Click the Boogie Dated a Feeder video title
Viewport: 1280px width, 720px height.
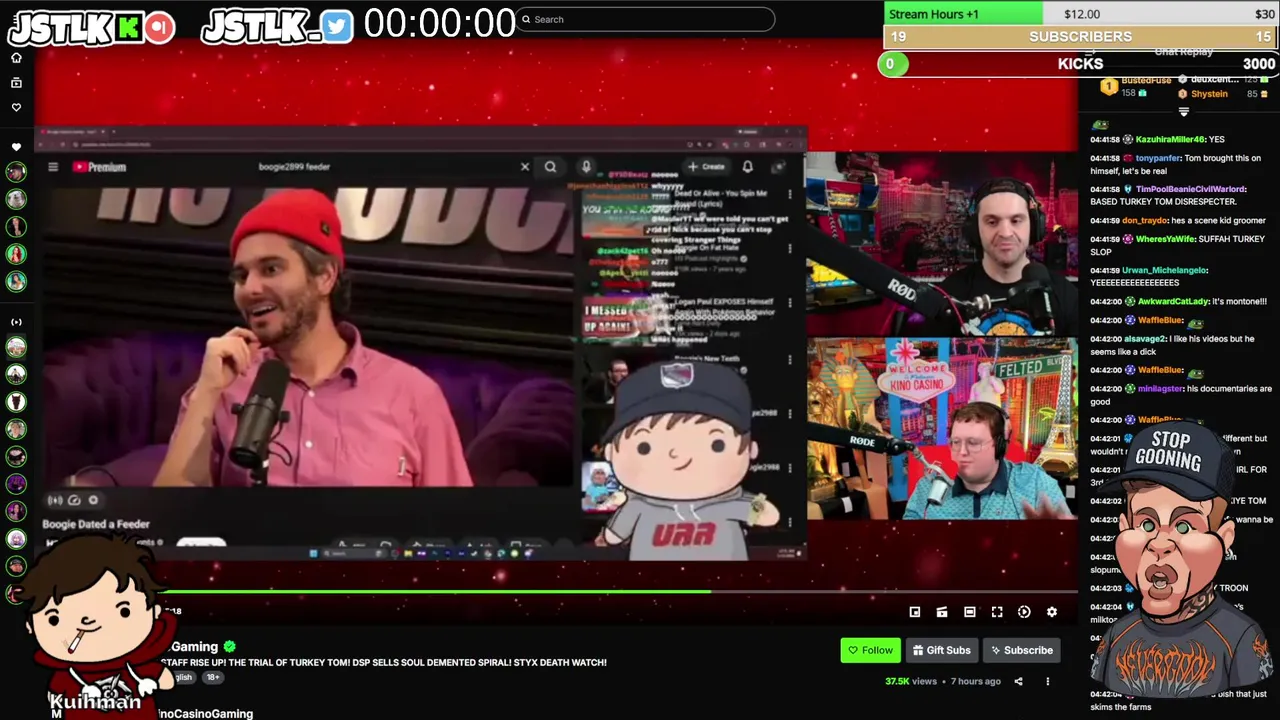pos(96,524)
